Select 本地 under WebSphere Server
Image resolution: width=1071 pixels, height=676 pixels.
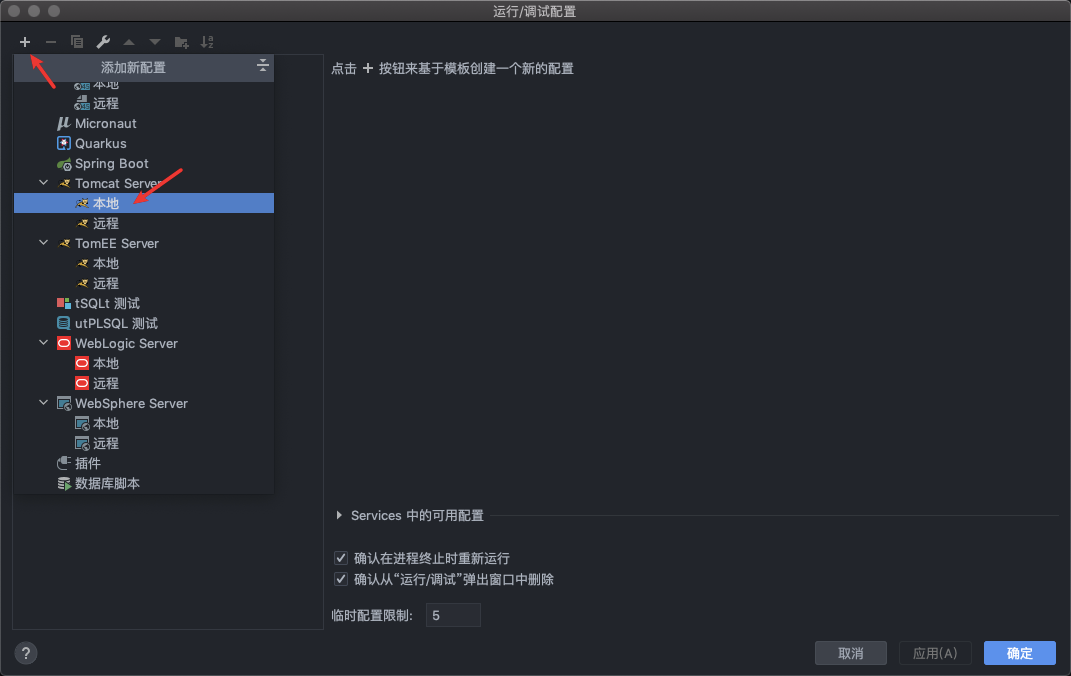coord(143,423)
